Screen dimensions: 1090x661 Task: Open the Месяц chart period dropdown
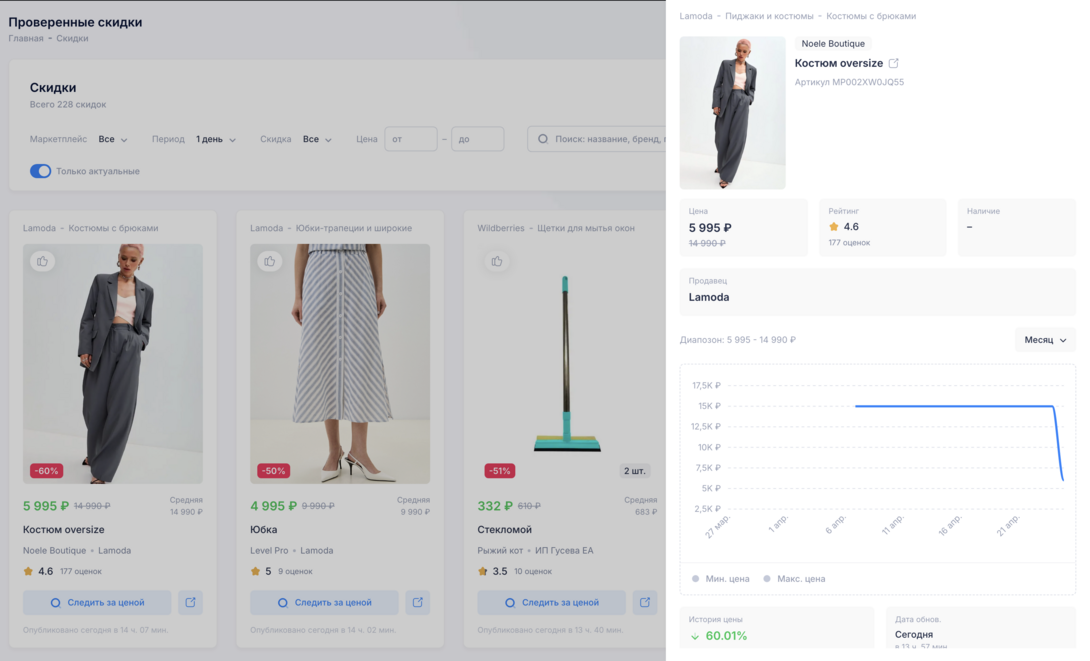(x=1045, y=340)
